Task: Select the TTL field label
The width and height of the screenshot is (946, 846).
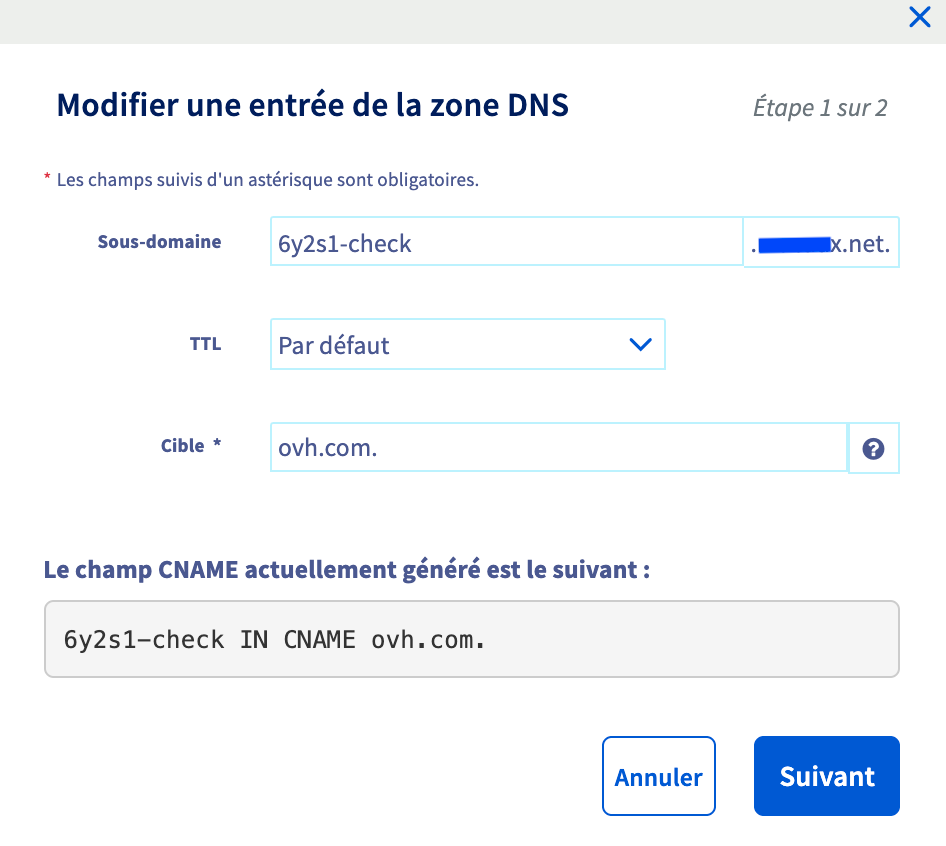Action: pos(205,344)
